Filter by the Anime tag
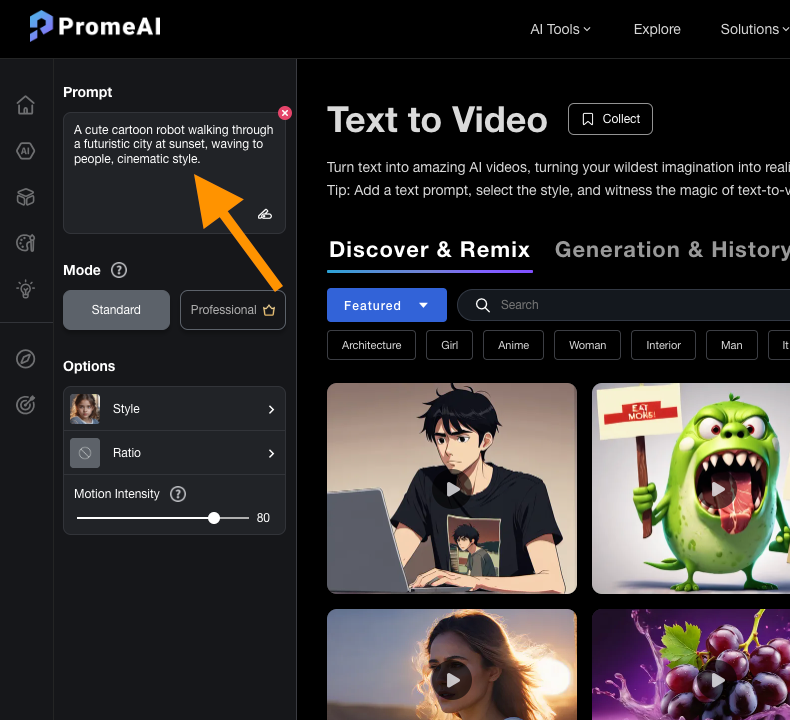This screenshot has width=790, height=720. coord(513,345)
